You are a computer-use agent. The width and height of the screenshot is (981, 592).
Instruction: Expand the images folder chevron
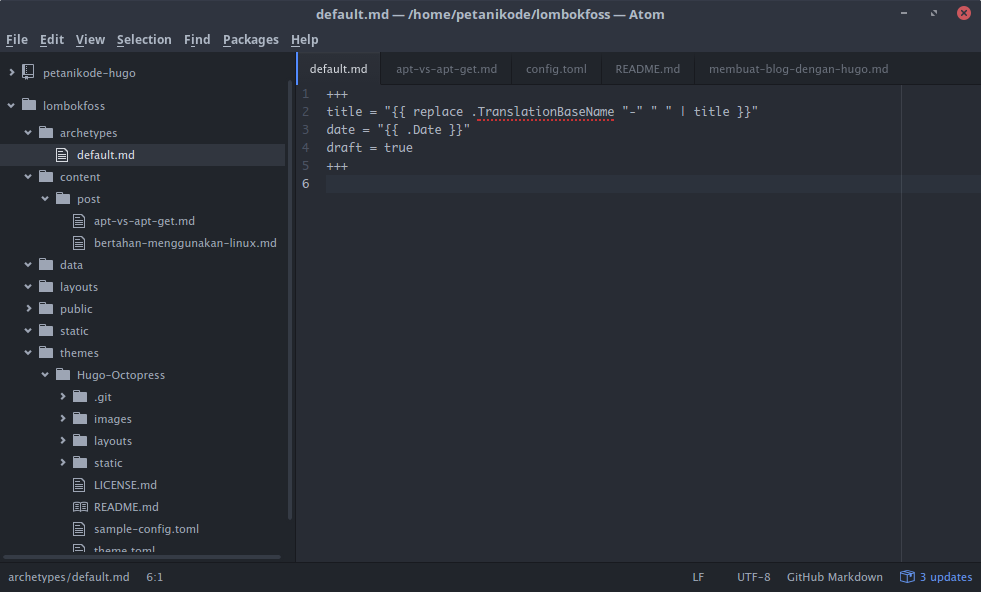[x=63, y=419]
